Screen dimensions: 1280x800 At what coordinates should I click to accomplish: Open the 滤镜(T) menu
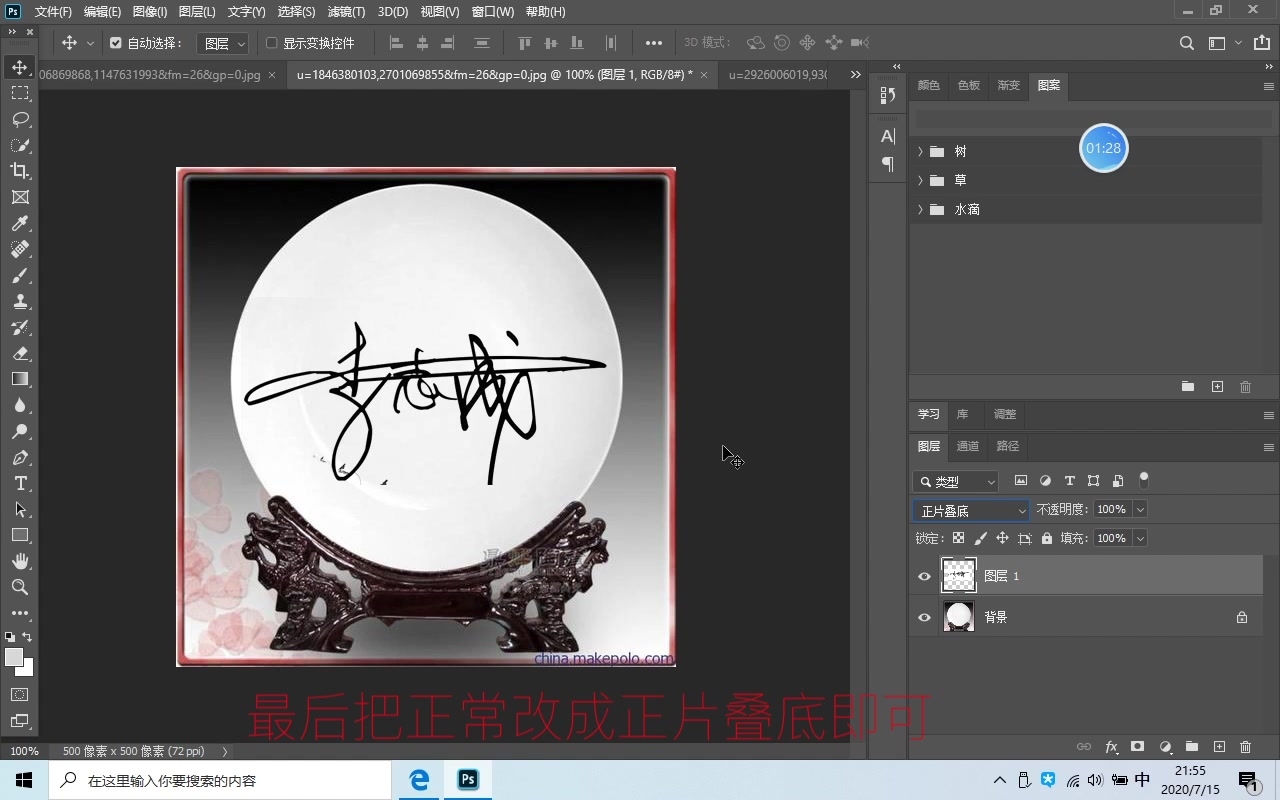pos(346,12)
